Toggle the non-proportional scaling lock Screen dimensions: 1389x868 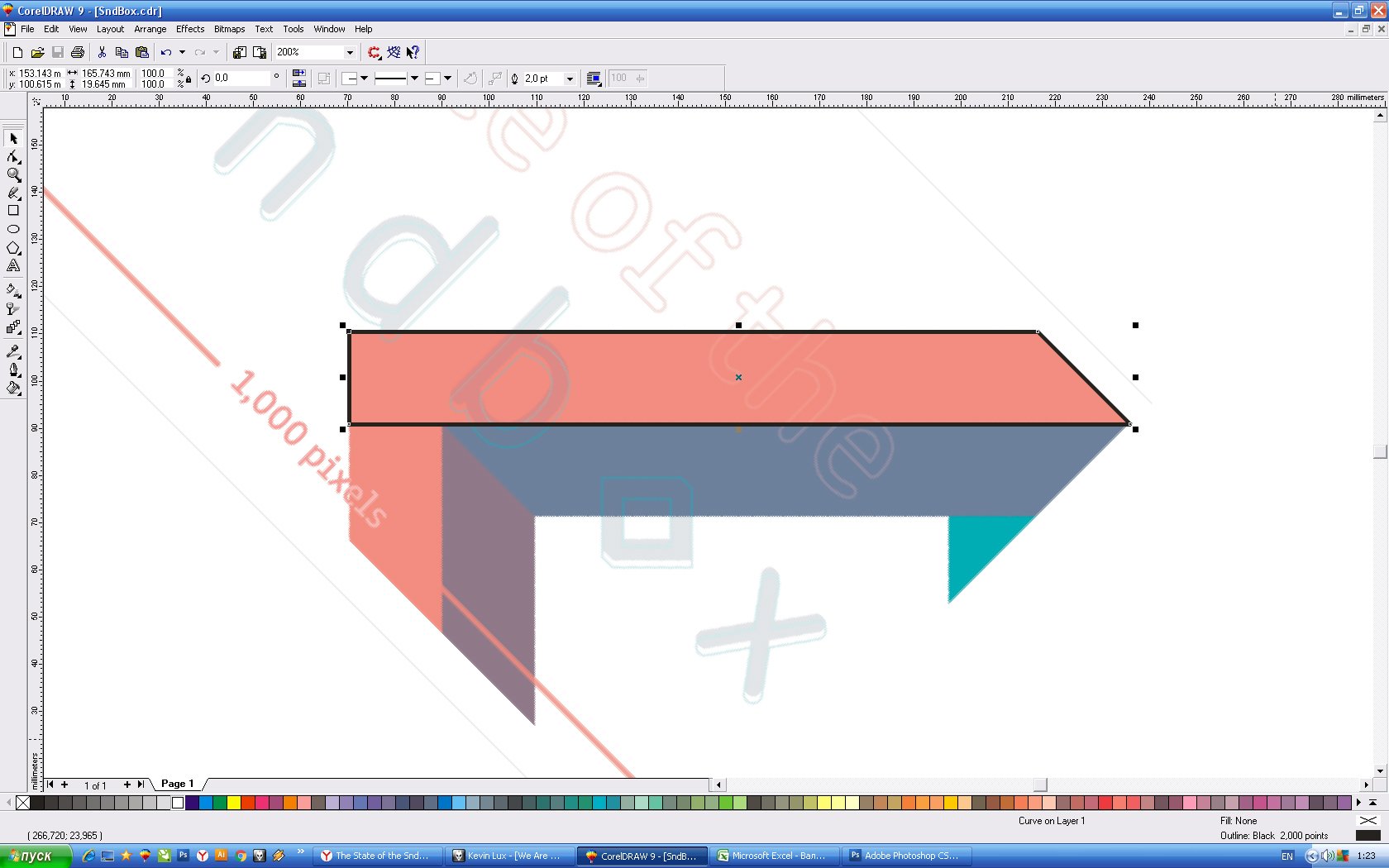[x=189, y=79]
